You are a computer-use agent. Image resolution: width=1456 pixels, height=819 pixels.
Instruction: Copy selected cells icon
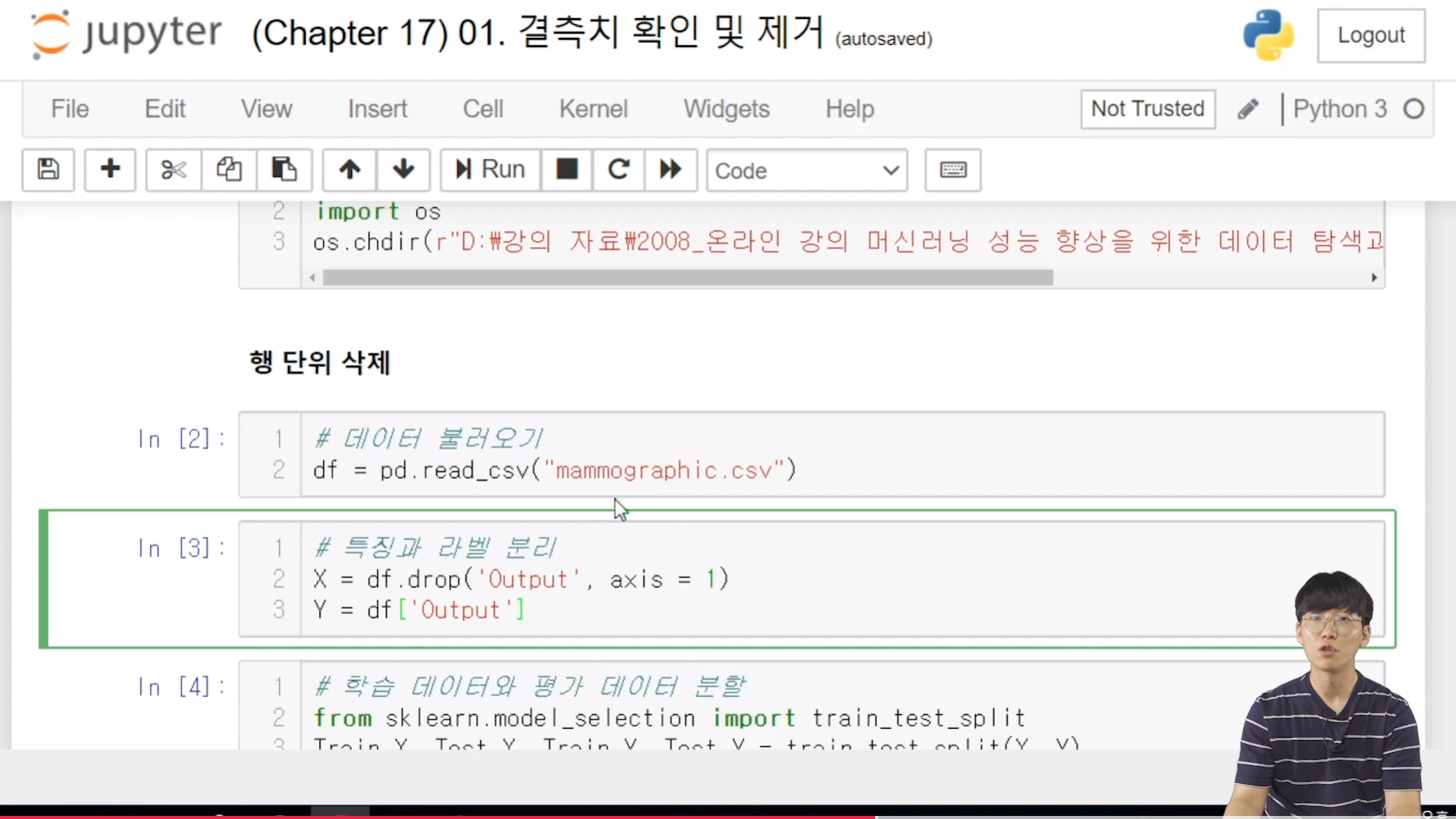pyautogui.click(x=229, y=169)
